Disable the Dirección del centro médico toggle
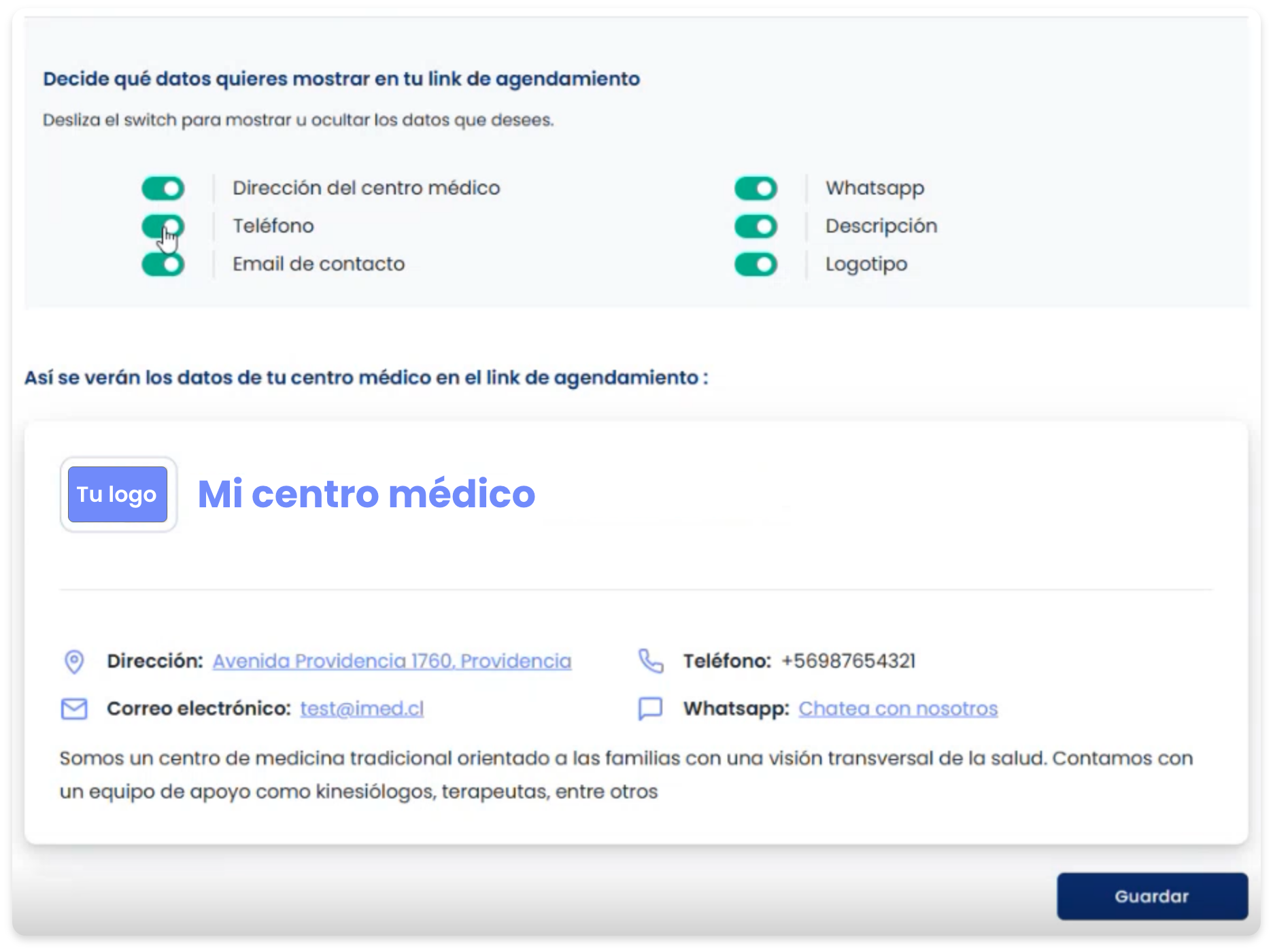The height and width of the screenshot is (952, 1273). tap(163, 188)
